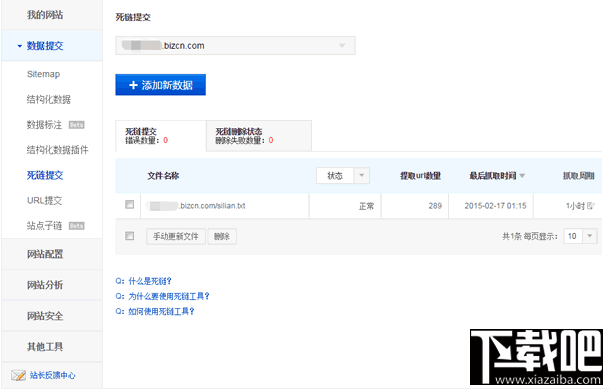
Task: Open the per-page count dropdown showing 10
Action: pos(580,236)
